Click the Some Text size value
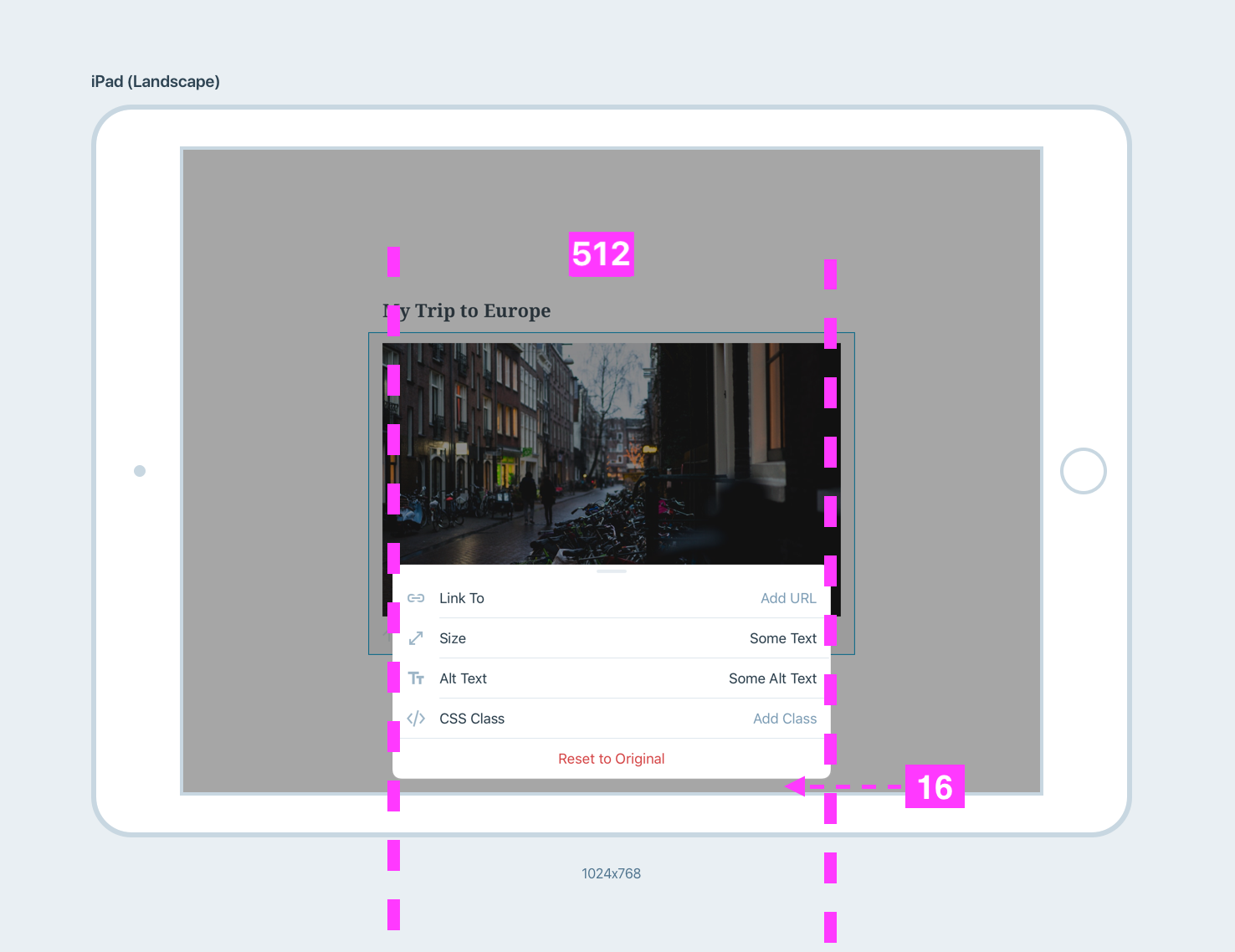 coord(782,637)
